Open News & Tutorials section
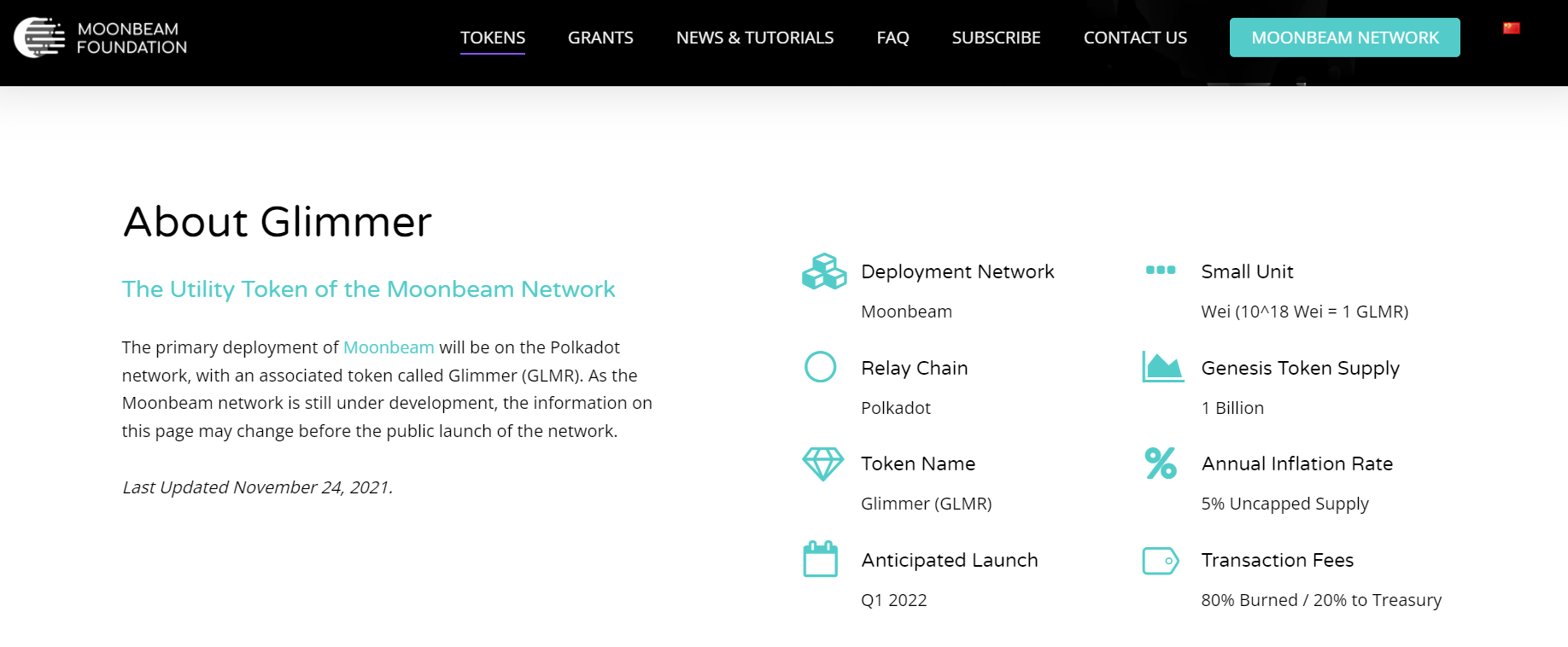Viewport: 1568px width, 647px height. coord(754,38)
